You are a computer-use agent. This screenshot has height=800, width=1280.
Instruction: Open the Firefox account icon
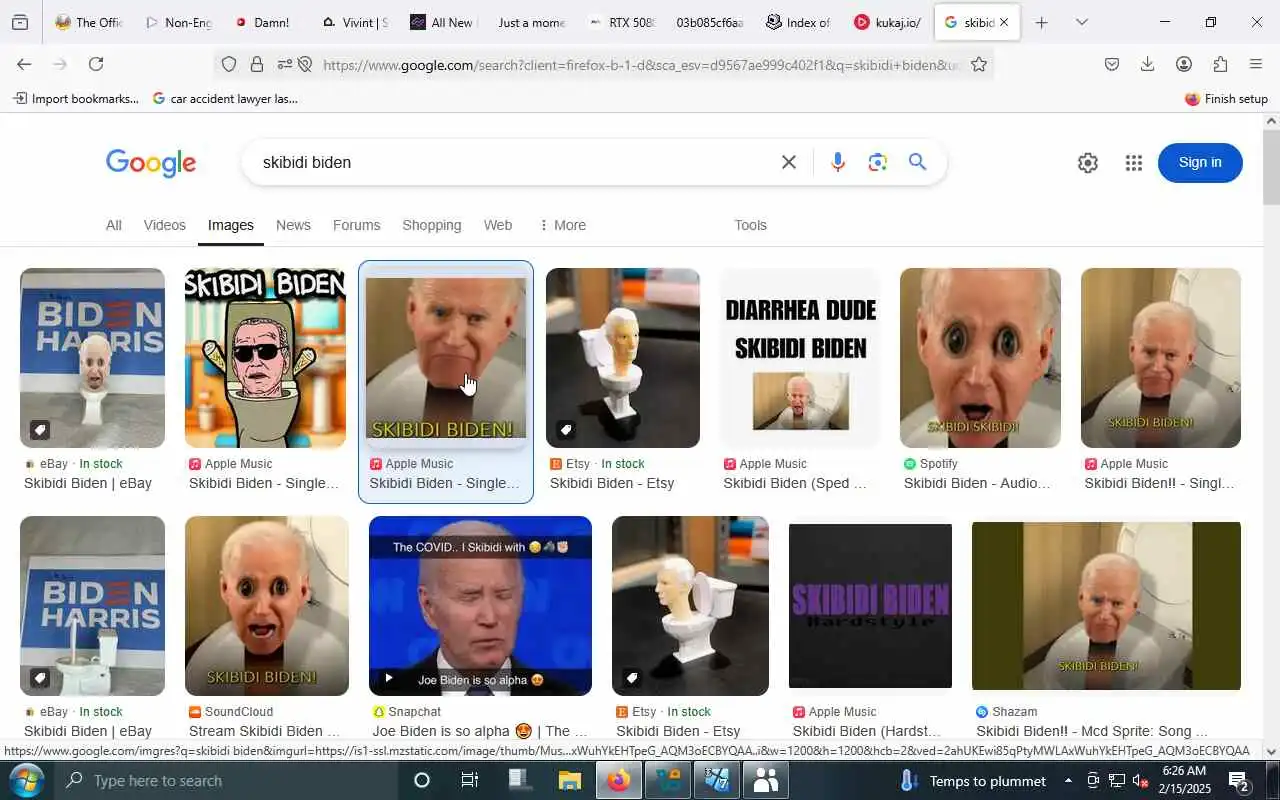pos(1184,64)
